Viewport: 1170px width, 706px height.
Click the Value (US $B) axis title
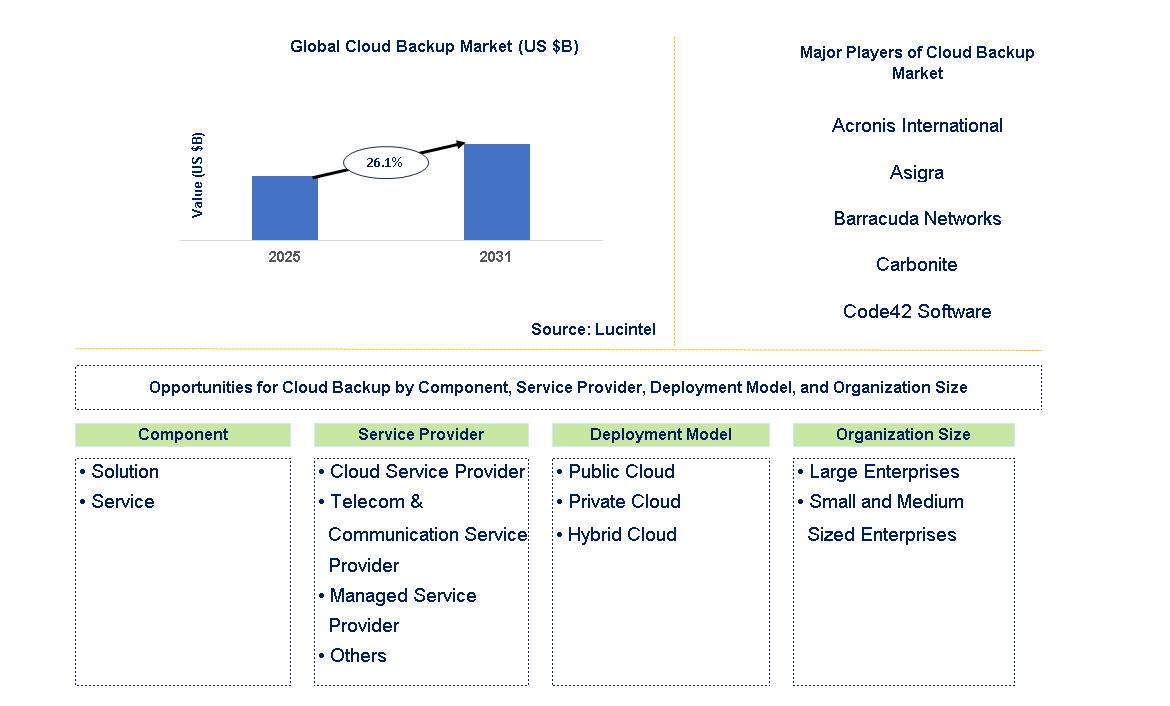[198, 175]
